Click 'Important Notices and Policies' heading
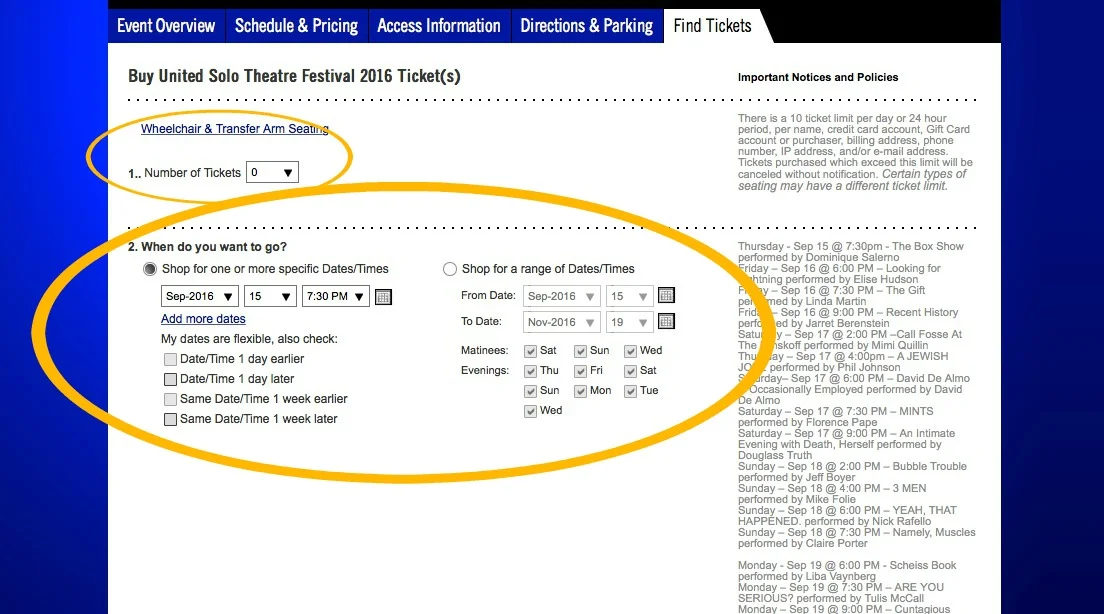This screenshot has height=614, width=1104. (x=818, y=77)
